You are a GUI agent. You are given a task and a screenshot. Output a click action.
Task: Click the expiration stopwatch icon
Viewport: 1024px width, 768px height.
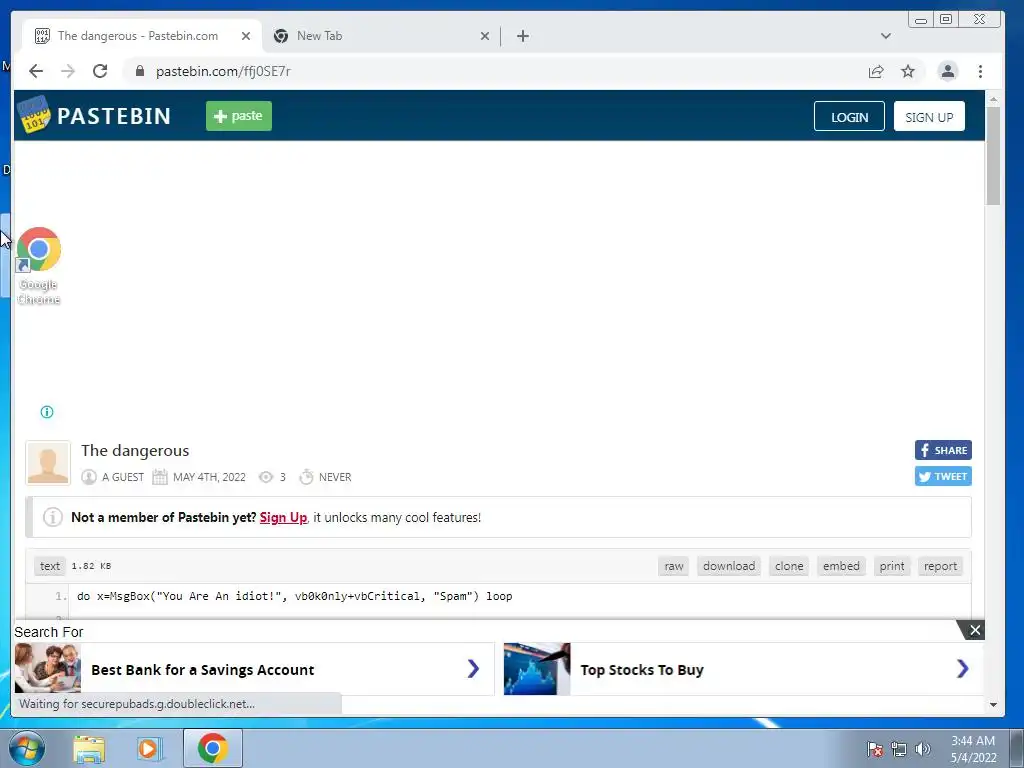(306, 477)
